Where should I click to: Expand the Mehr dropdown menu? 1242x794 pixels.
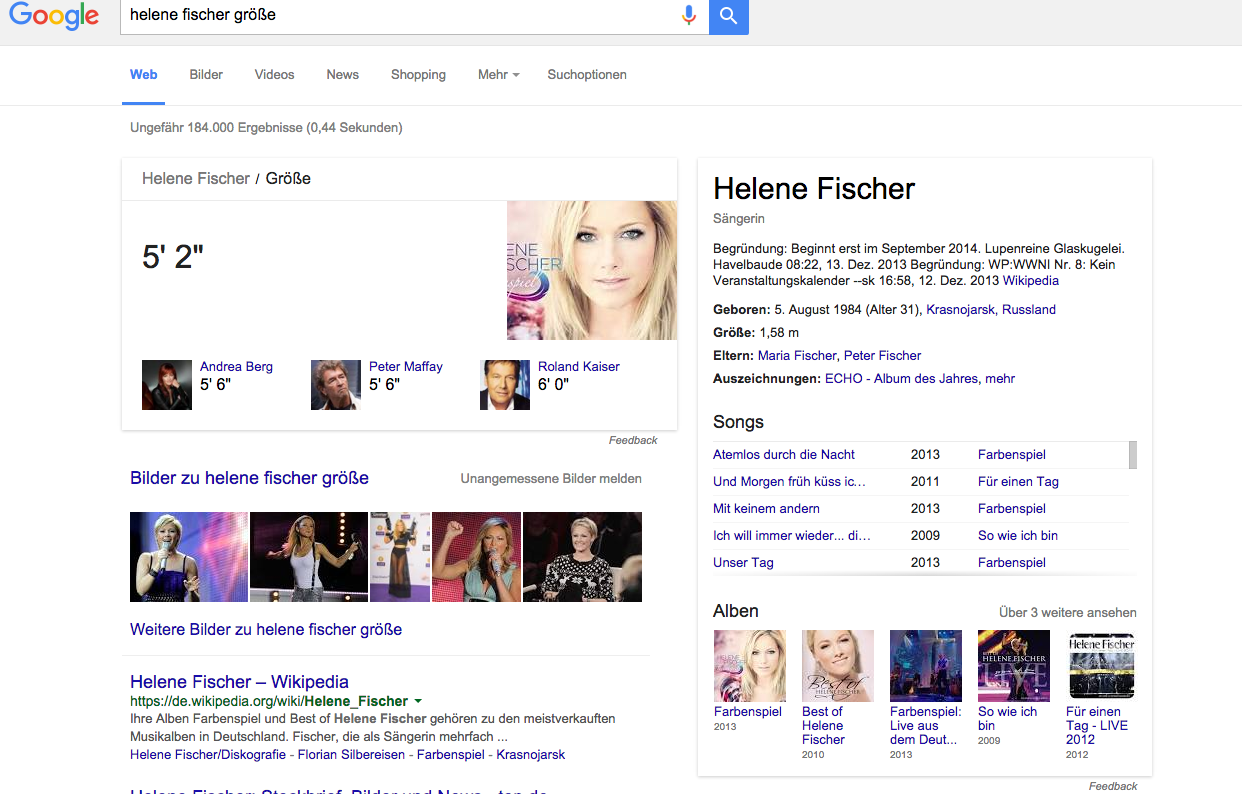coord(498,75)
